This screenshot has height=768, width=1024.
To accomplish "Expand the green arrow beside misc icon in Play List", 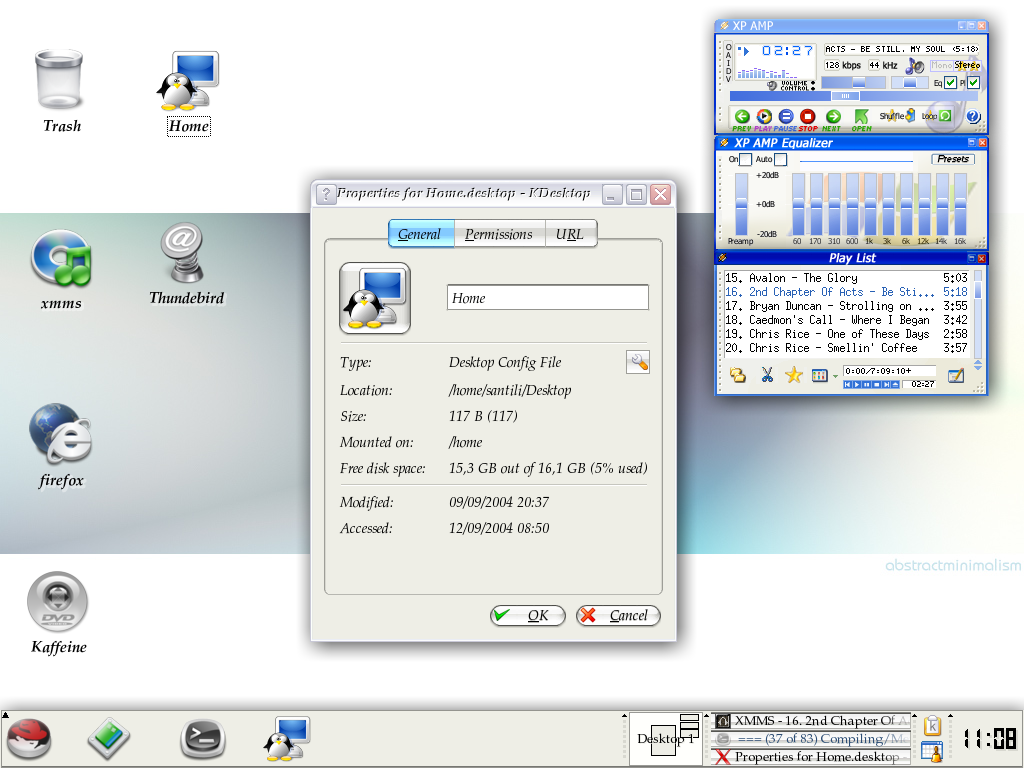I will (x=835, y=377).
